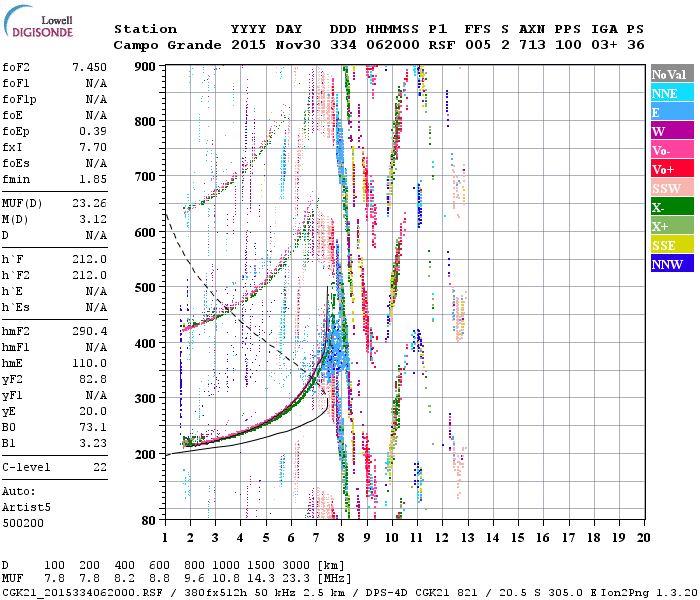The height and width of the screenshot is (600, 700).
Task: Click the 900 height axis label
Action: (x=145, y=67)
